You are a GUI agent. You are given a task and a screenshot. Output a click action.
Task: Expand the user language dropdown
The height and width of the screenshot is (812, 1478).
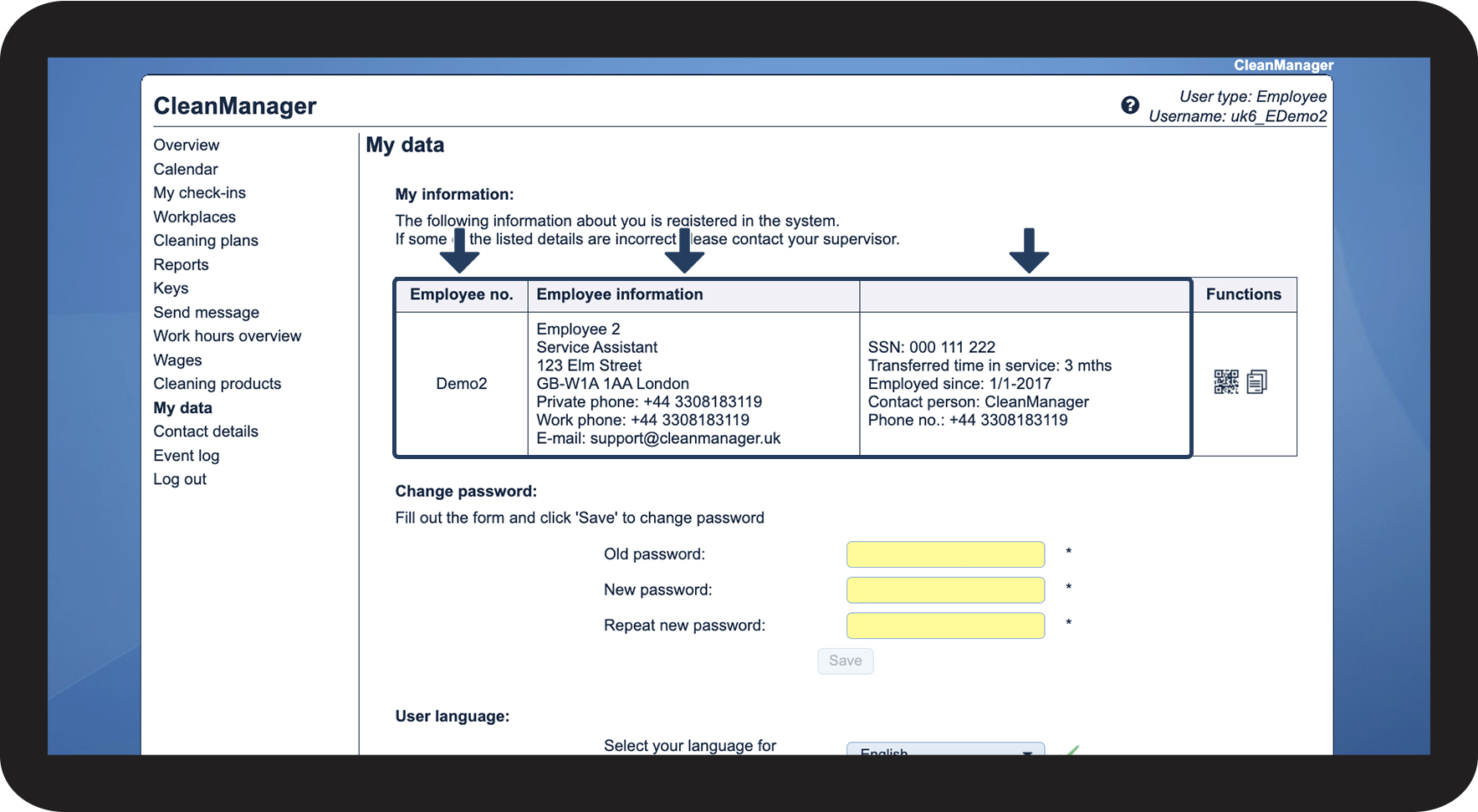pos(945,748)
